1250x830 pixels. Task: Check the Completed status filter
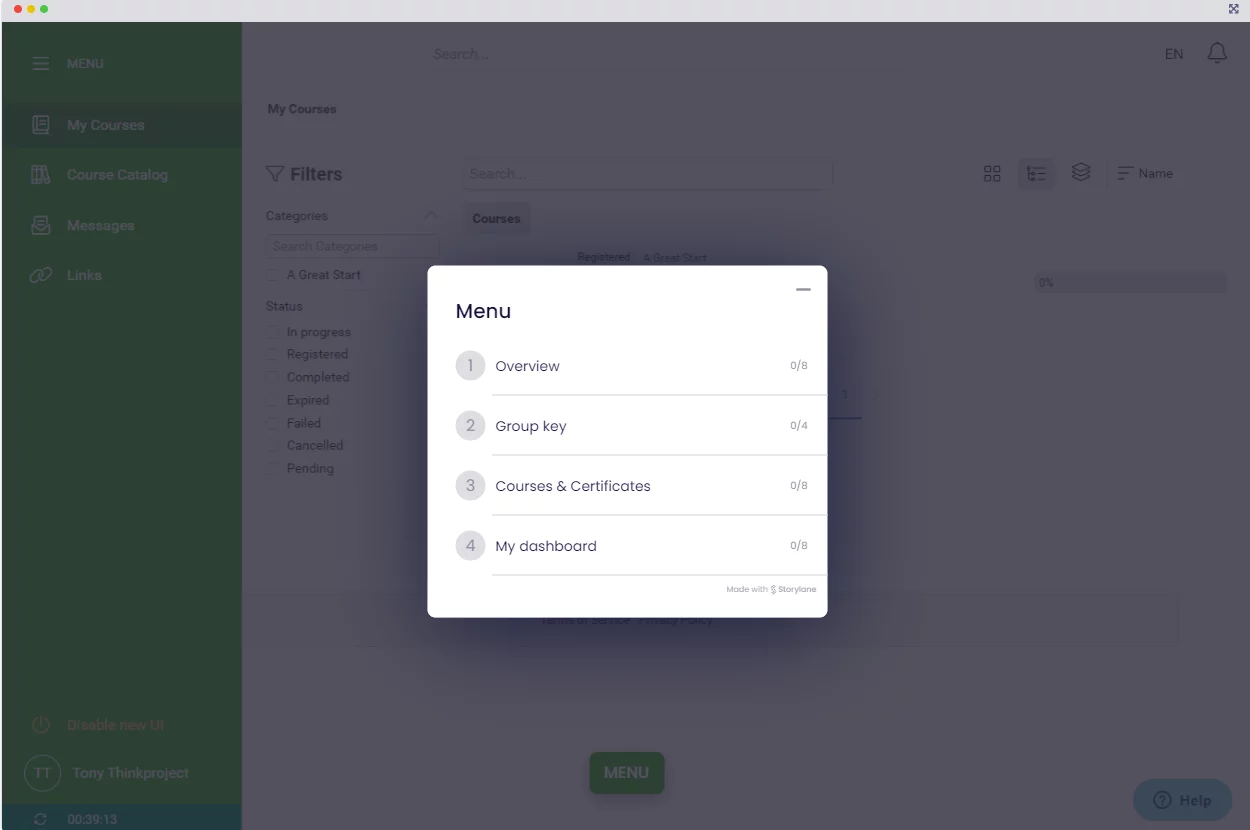pyautogui.click(x=273, y=377)
